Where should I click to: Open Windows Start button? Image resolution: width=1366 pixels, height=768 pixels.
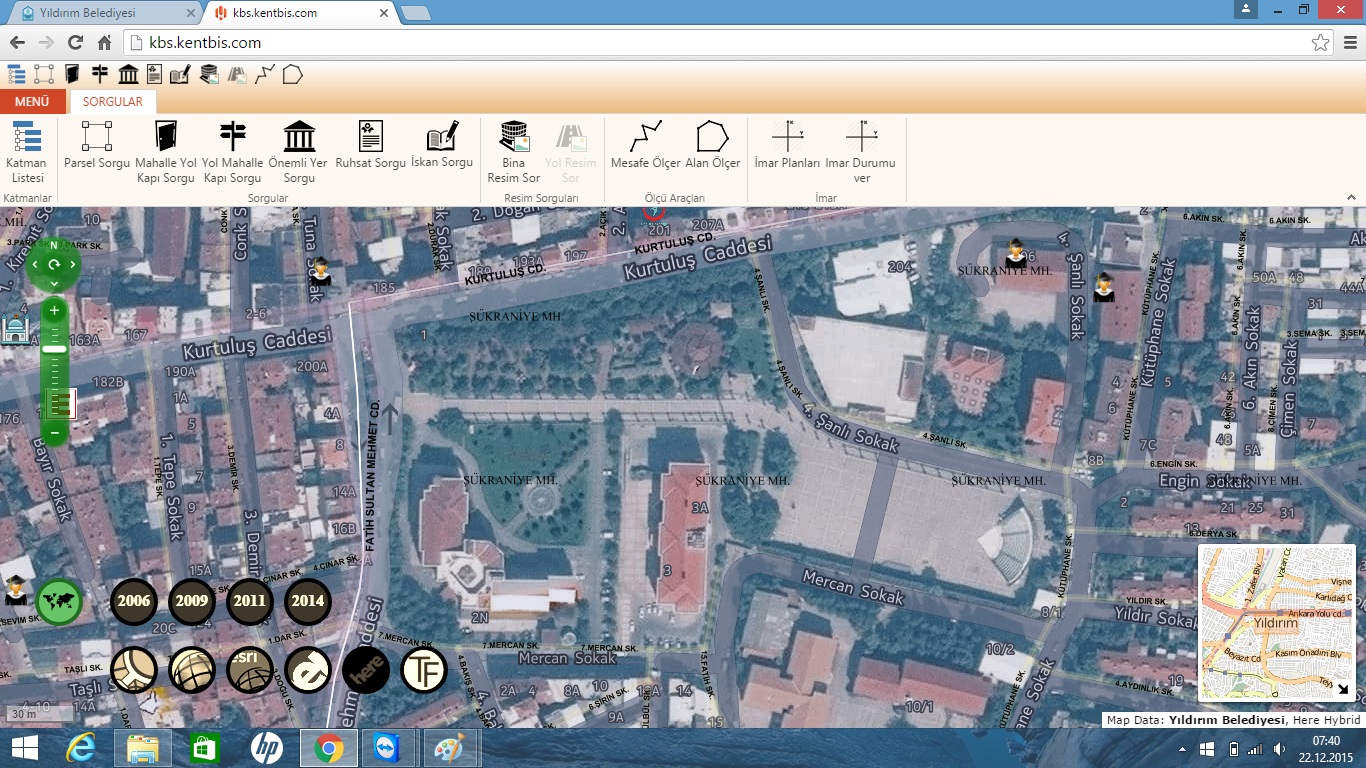point(24,748)
